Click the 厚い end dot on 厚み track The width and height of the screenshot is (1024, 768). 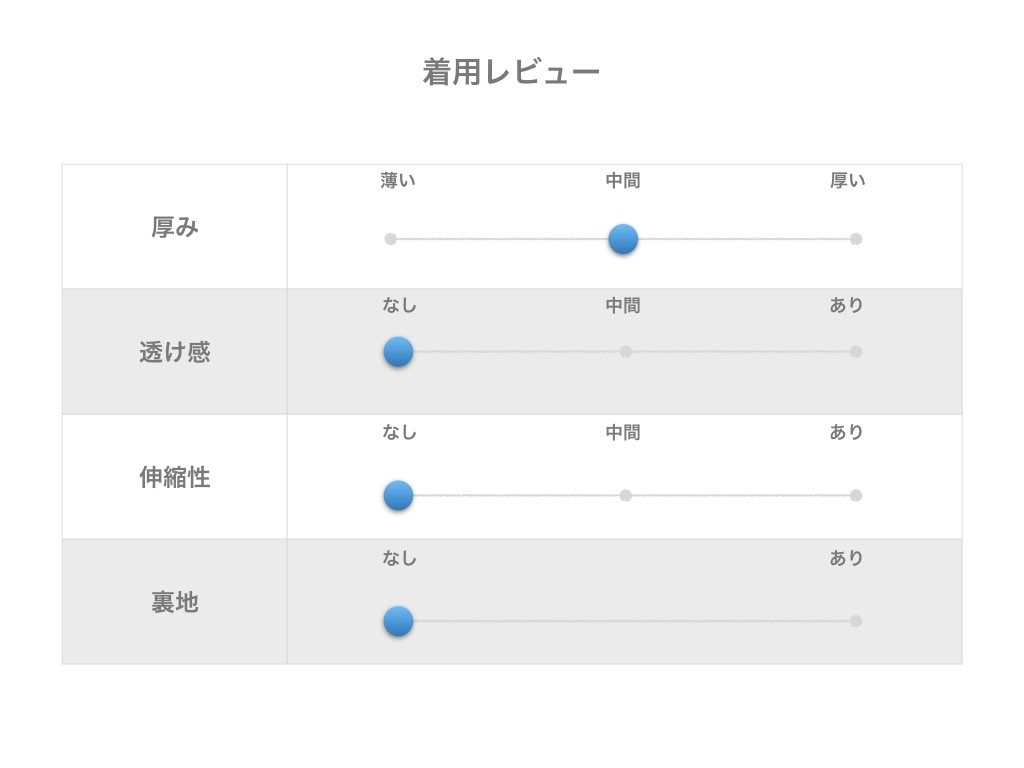(856, 239)
